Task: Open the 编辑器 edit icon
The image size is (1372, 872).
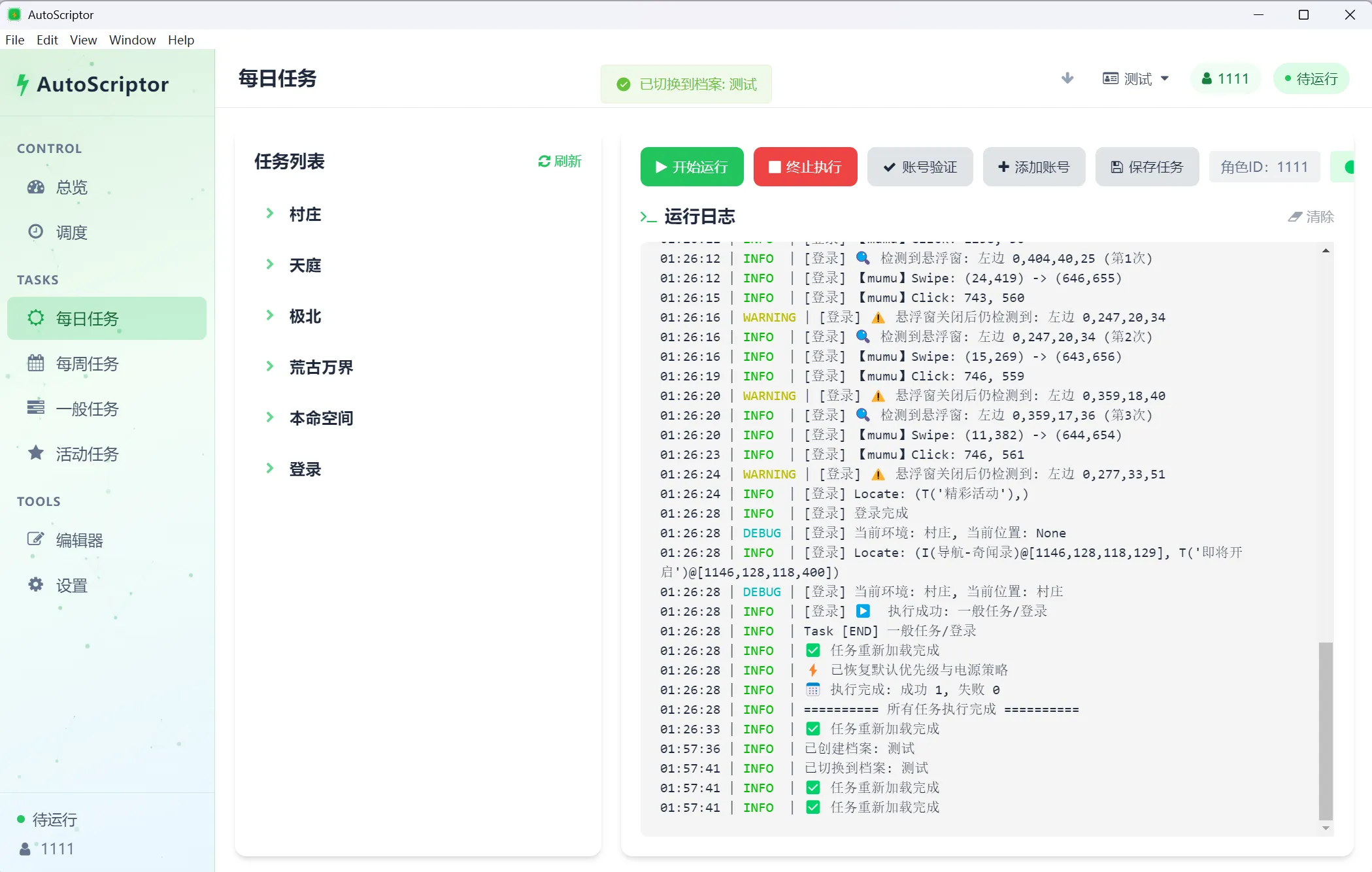Action: point(36,539)
